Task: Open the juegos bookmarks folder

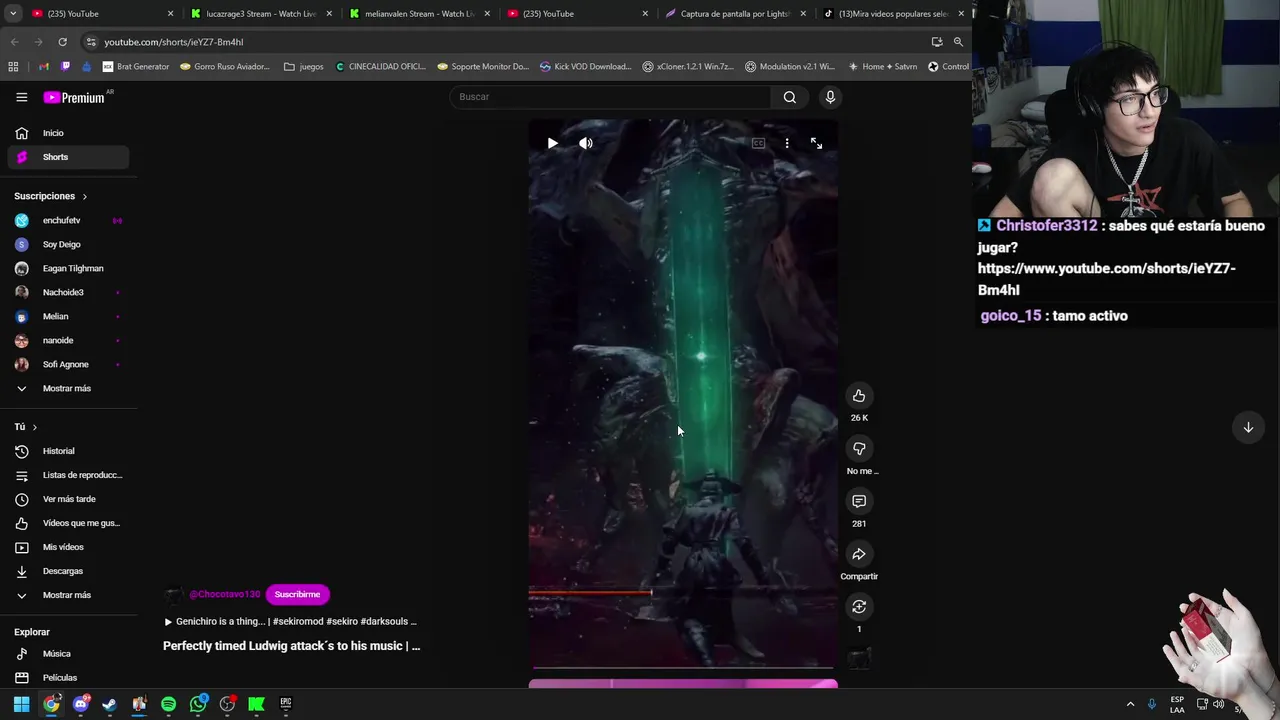Action: click(304, 67)
